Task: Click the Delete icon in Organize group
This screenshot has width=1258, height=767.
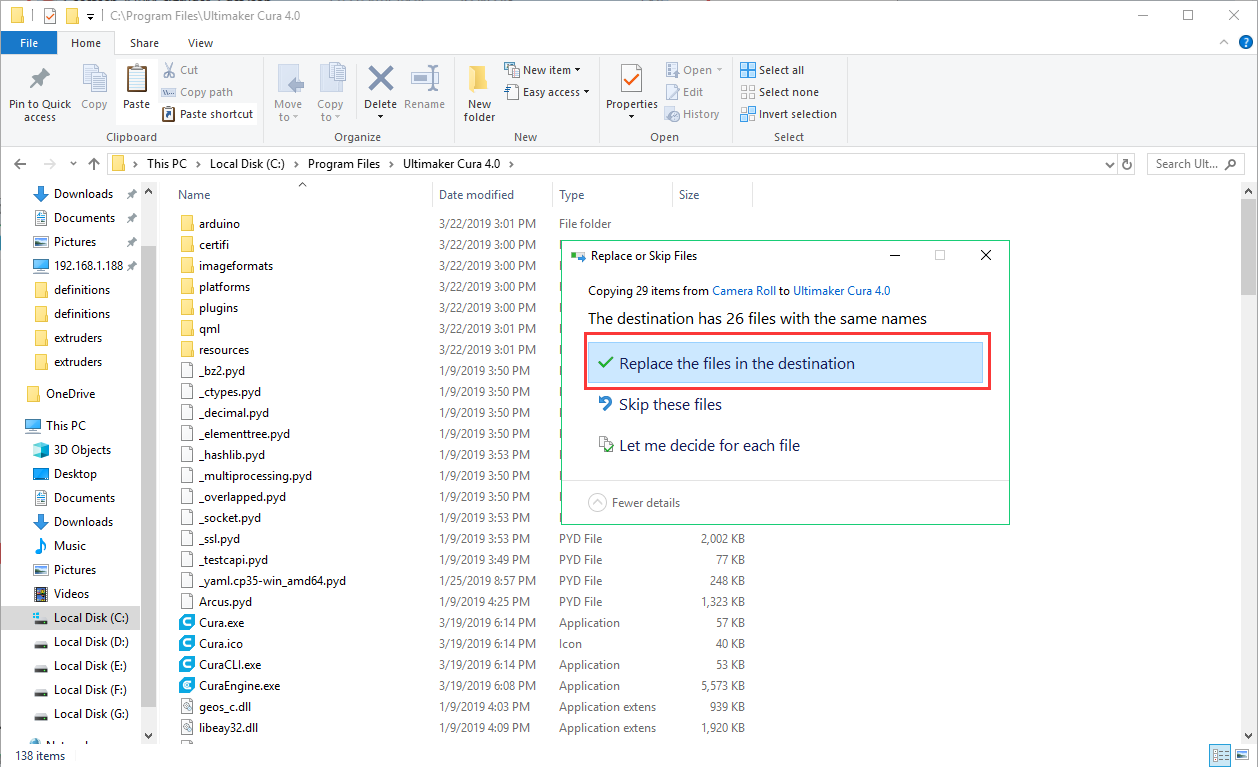Action: (380, 80)
